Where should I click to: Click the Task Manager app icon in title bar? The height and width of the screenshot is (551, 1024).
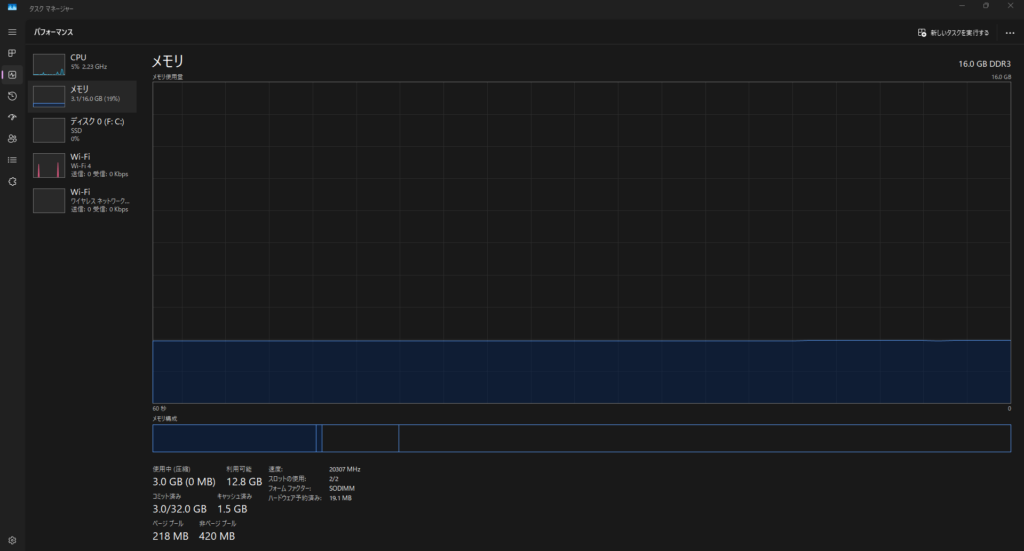tap(11, 7)
